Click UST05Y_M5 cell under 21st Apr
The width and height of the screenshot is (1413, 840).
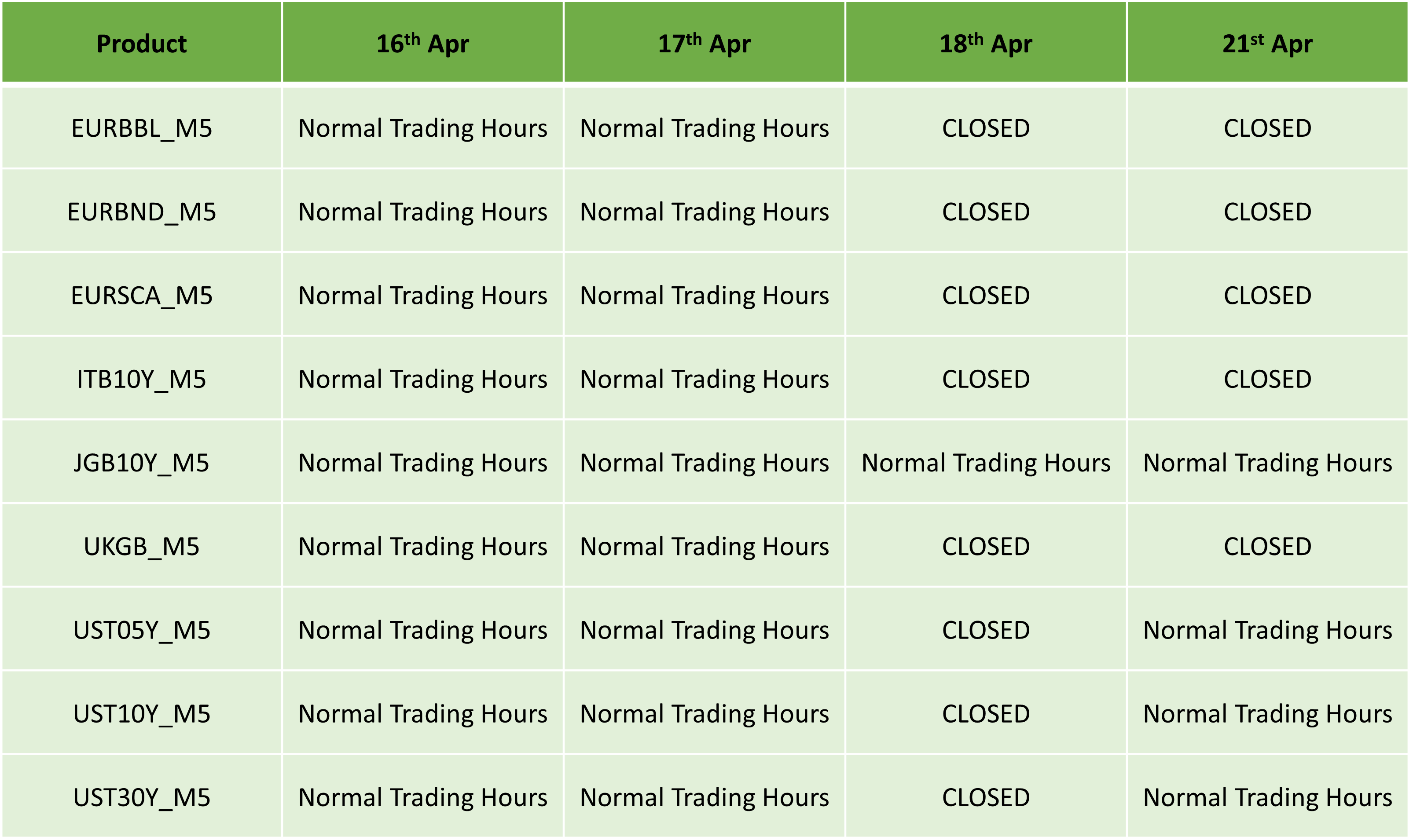[1267, 629]
